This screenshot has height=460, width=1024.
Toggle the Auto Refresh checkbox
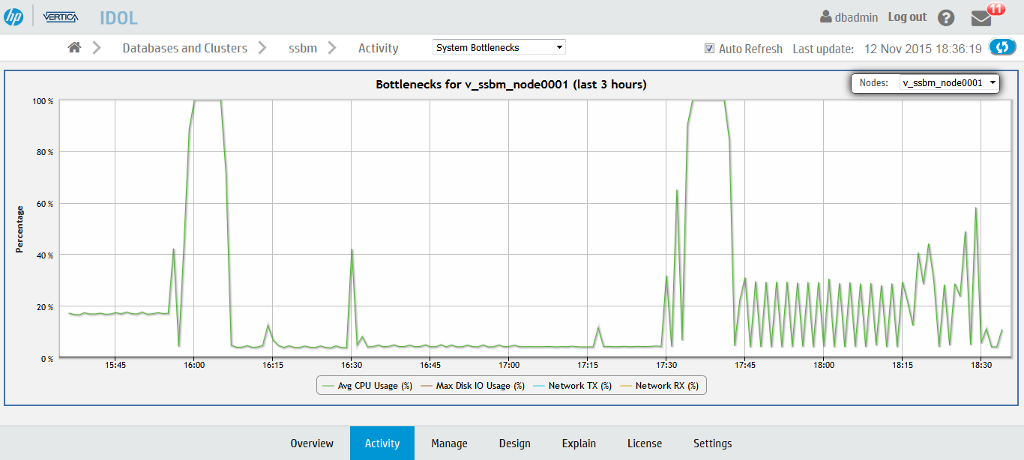click(x=710, y=48)
